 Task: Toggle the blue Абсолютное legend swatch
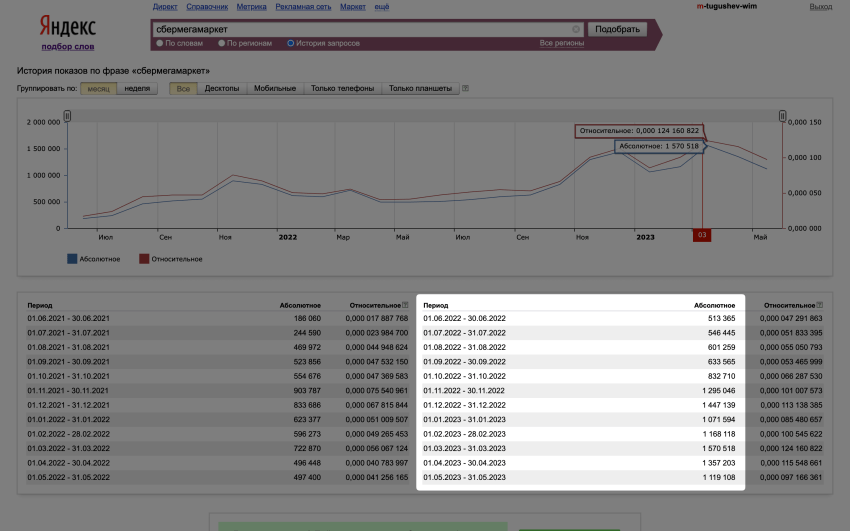72,259
